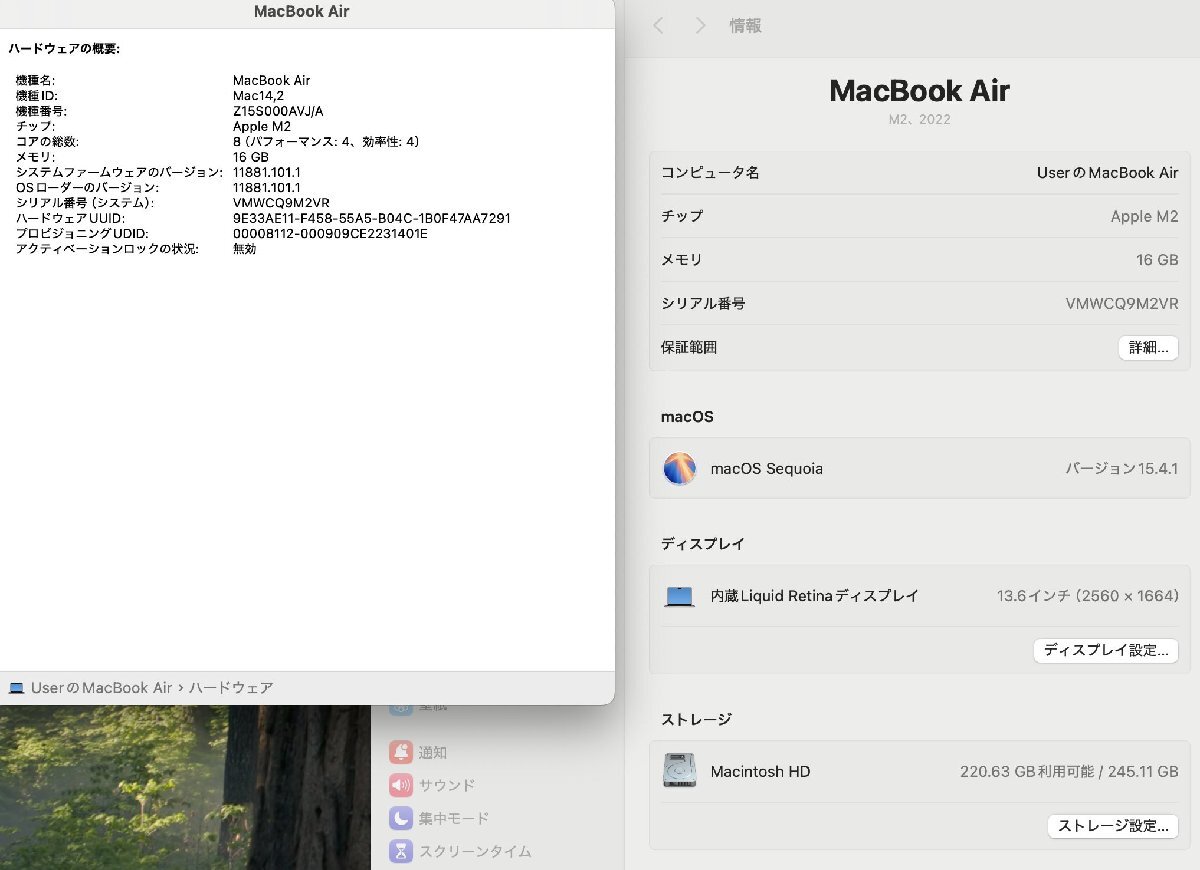Open 通知 in the sidebar

coord(418,752)
